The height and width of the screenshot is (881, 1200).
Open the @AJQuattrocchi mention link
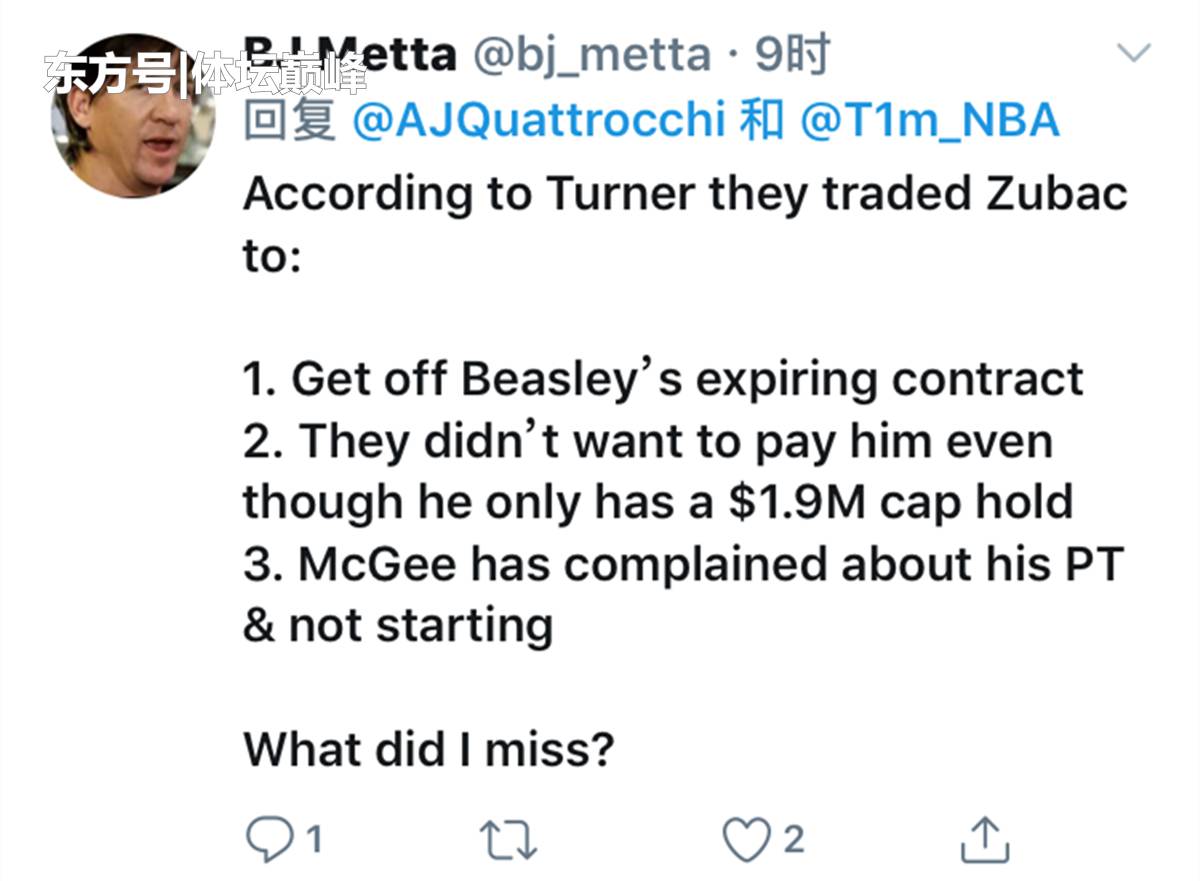539,121
